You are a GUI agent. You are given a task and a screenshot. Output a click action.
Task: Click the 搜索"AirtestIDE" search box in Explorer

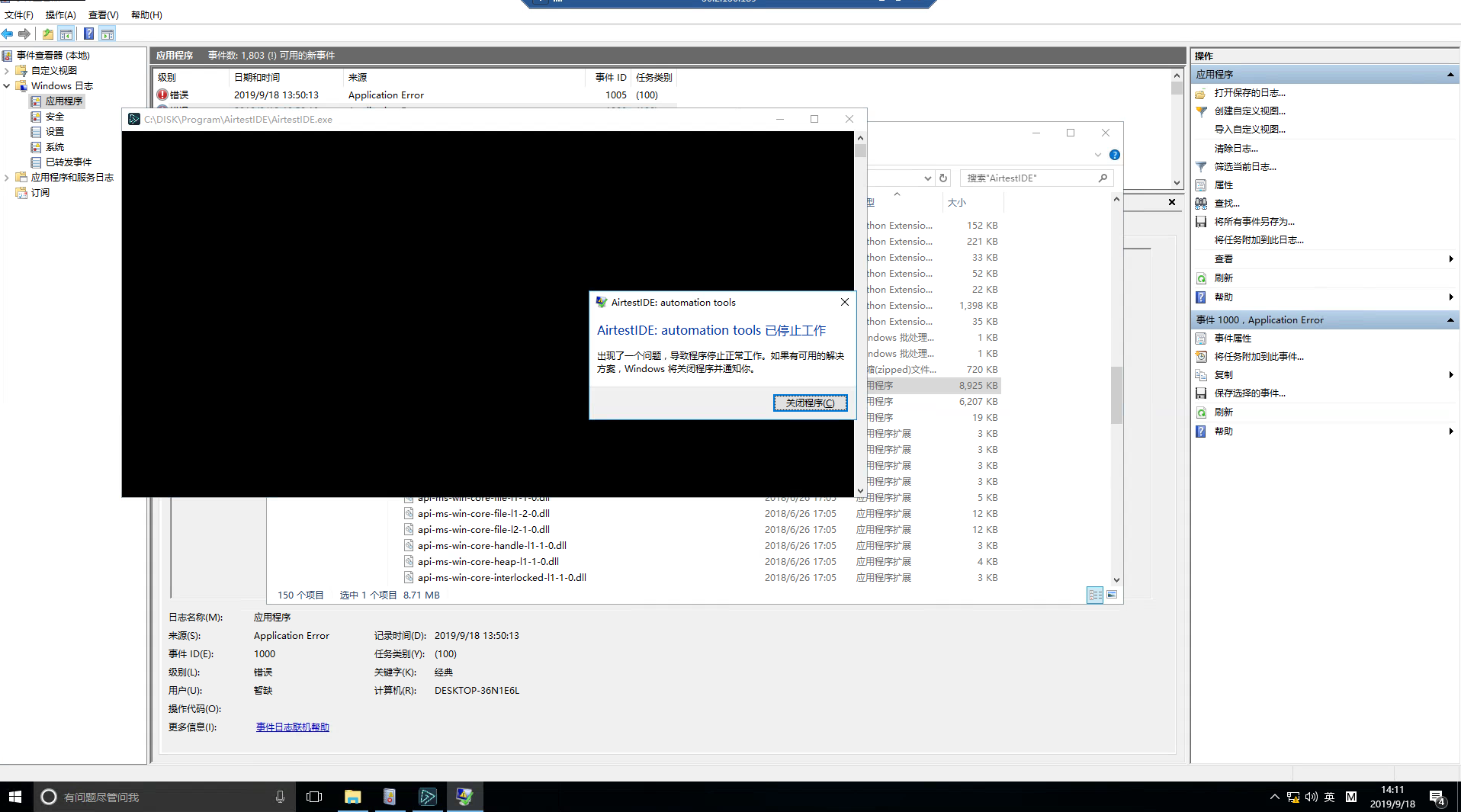click(x=1037, y=178)
